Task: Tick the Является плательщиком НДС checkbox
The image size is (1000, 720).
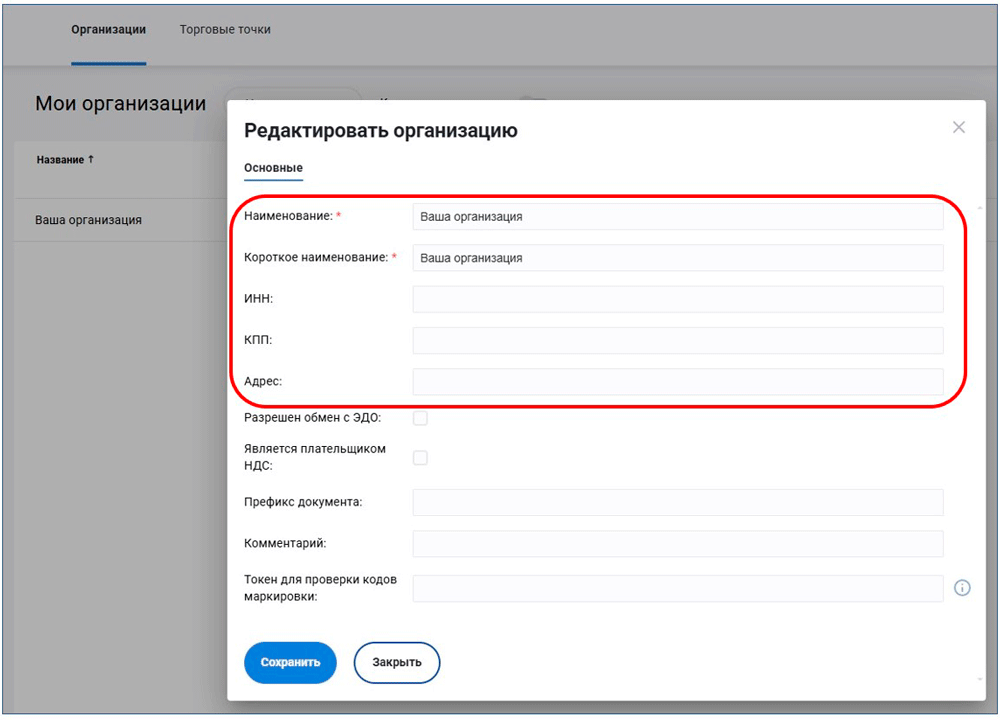Action: 420,457
